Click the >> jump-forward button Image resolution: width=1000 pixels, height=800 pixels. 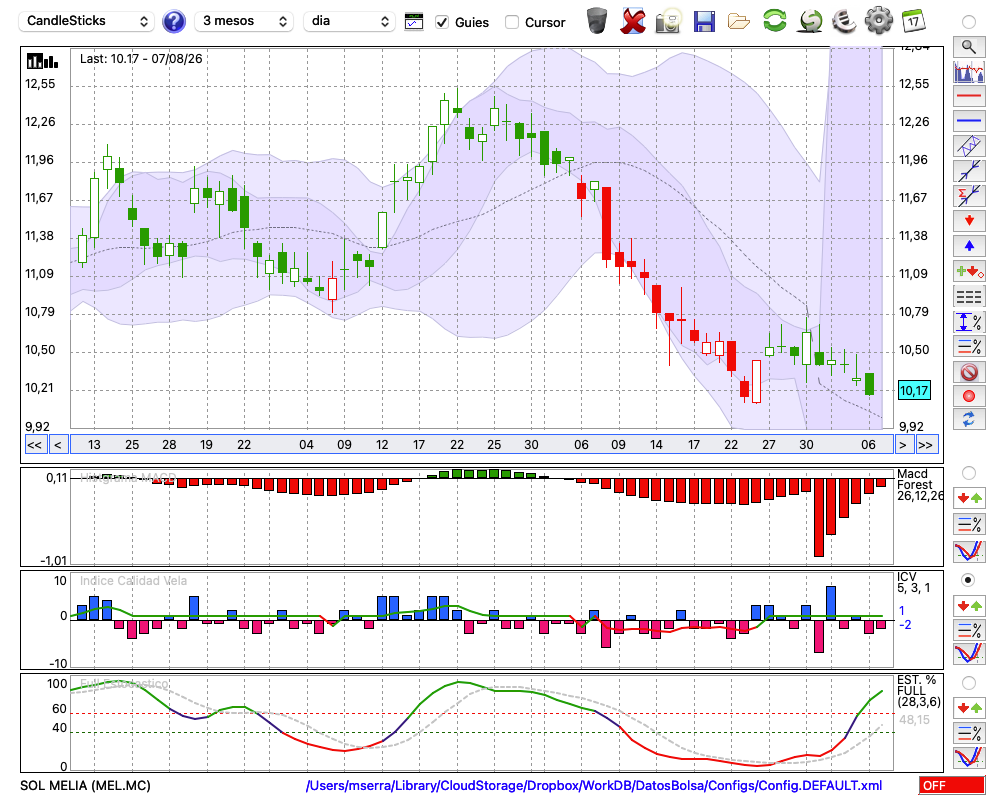coord(927,445)
